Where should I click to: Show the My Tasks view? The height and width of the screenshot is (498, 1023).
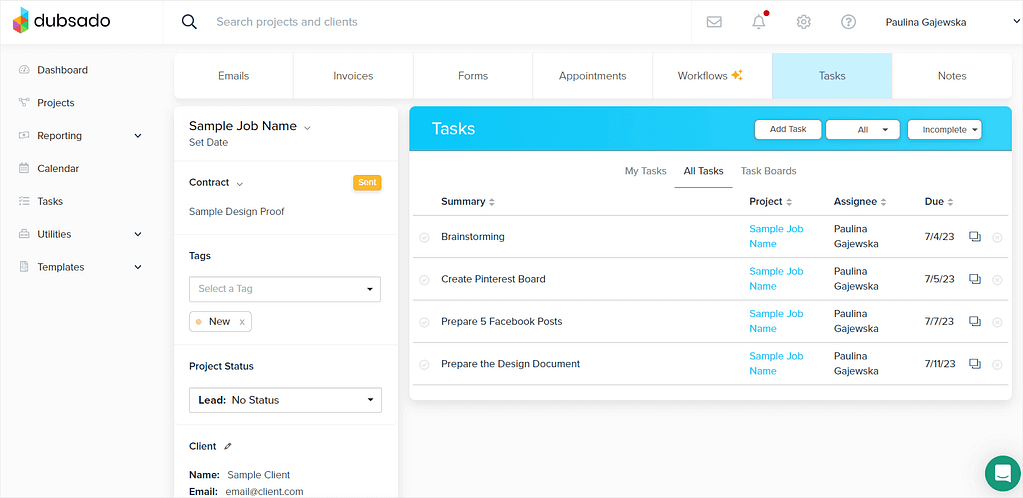click(645, 171)
